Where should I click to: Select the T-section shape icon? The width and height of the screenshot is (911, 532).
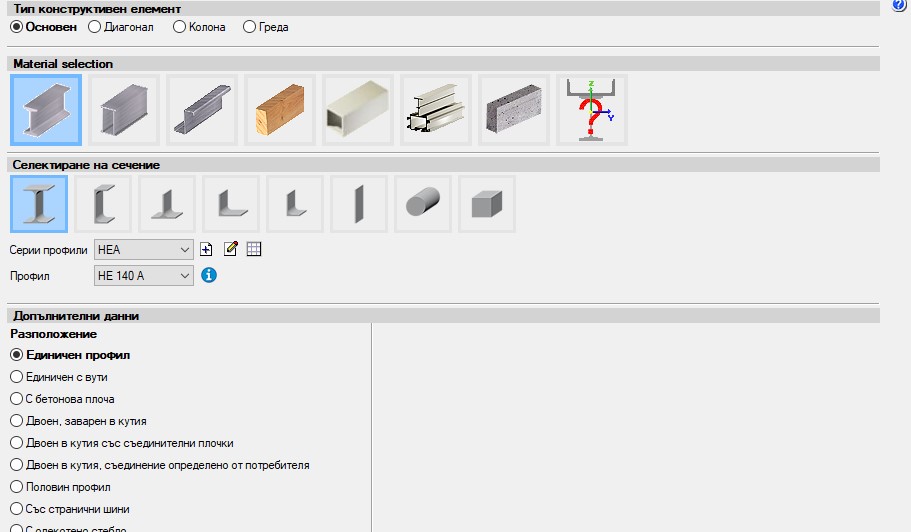(167, 204)
